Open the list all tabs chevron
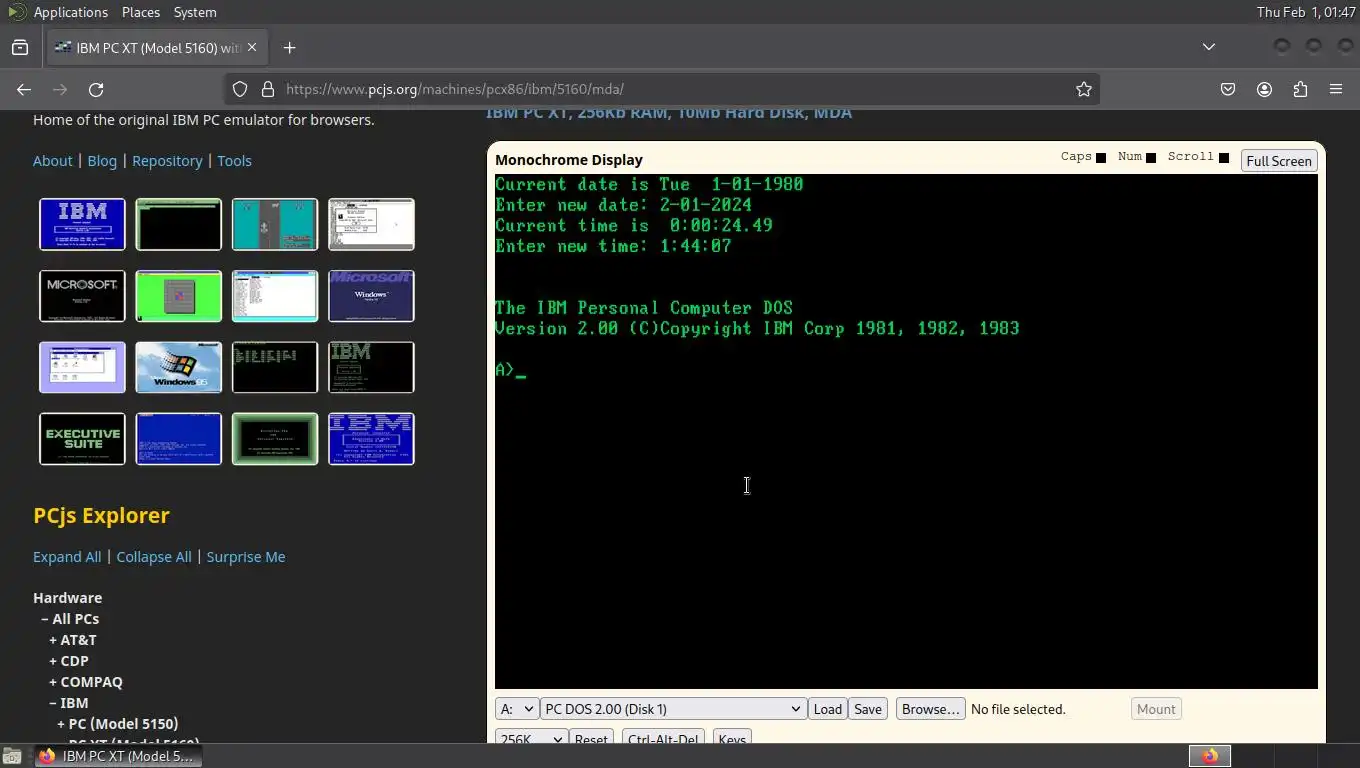This screenshot has width=1360, height=768. coord(1209,47)
